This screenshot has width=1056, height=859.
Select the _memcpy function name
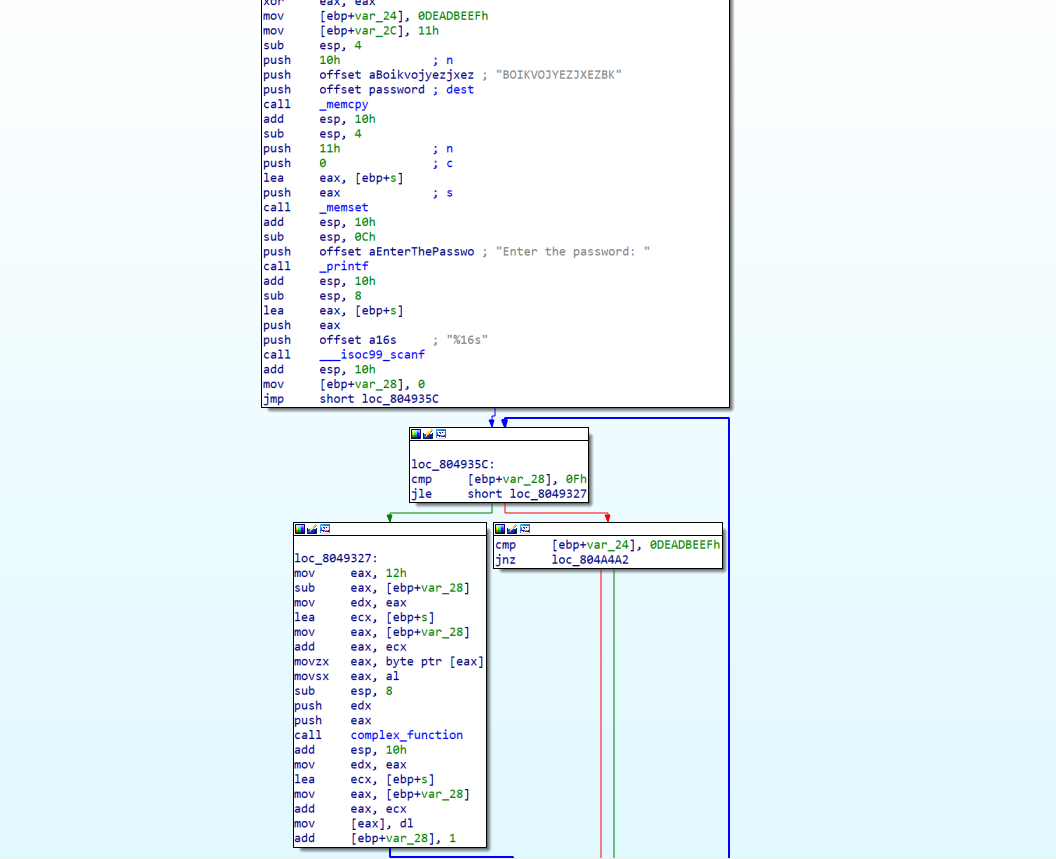point(343,104)
